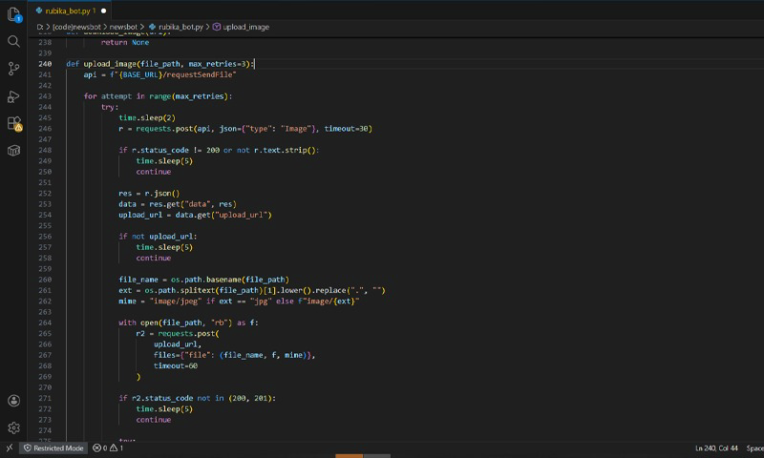Viewport: 764px width, 458px height.
Task: Click the 'ext = os.path.splitext' line
Action: coord(252,290)
